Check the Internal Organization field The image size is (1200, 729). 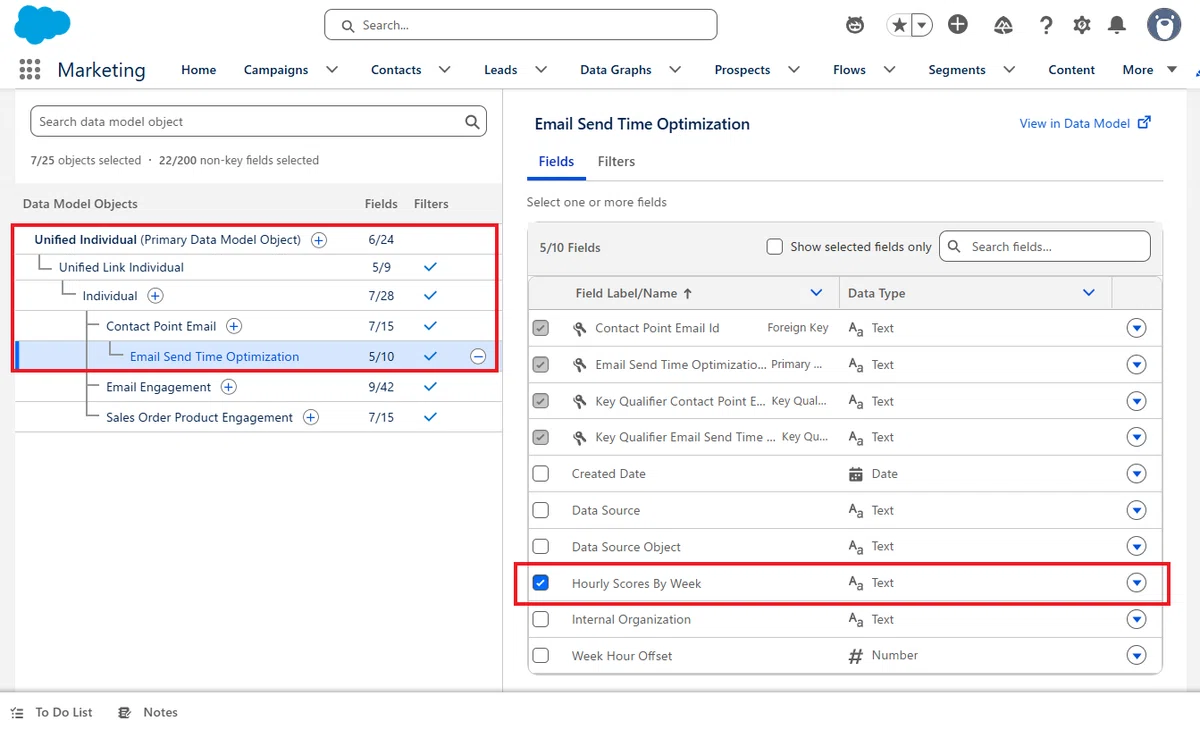pyautogui.click(x=541, y=619)
